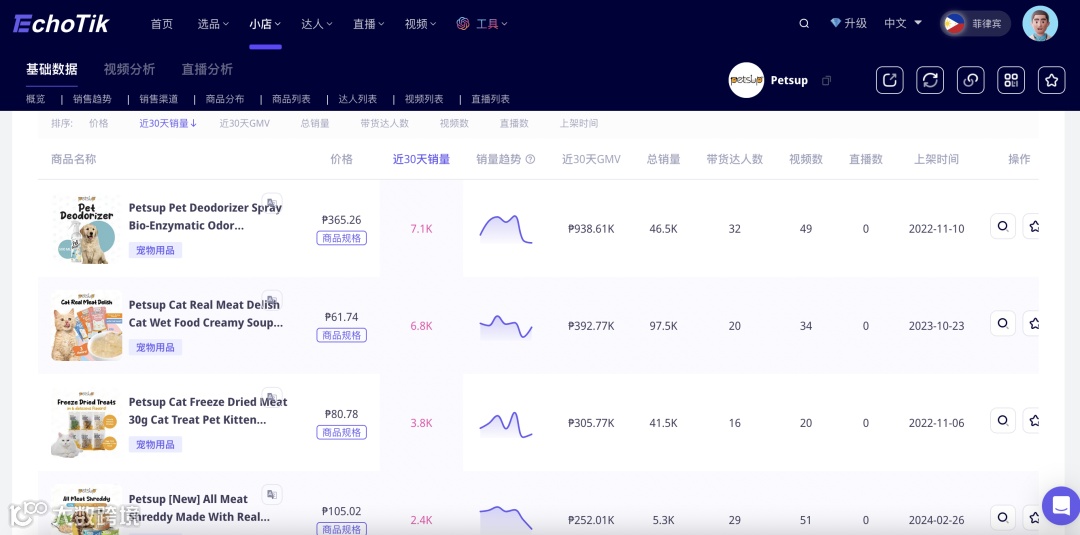
Task: Open the chat support bubble
Action: pos(1061,505)
